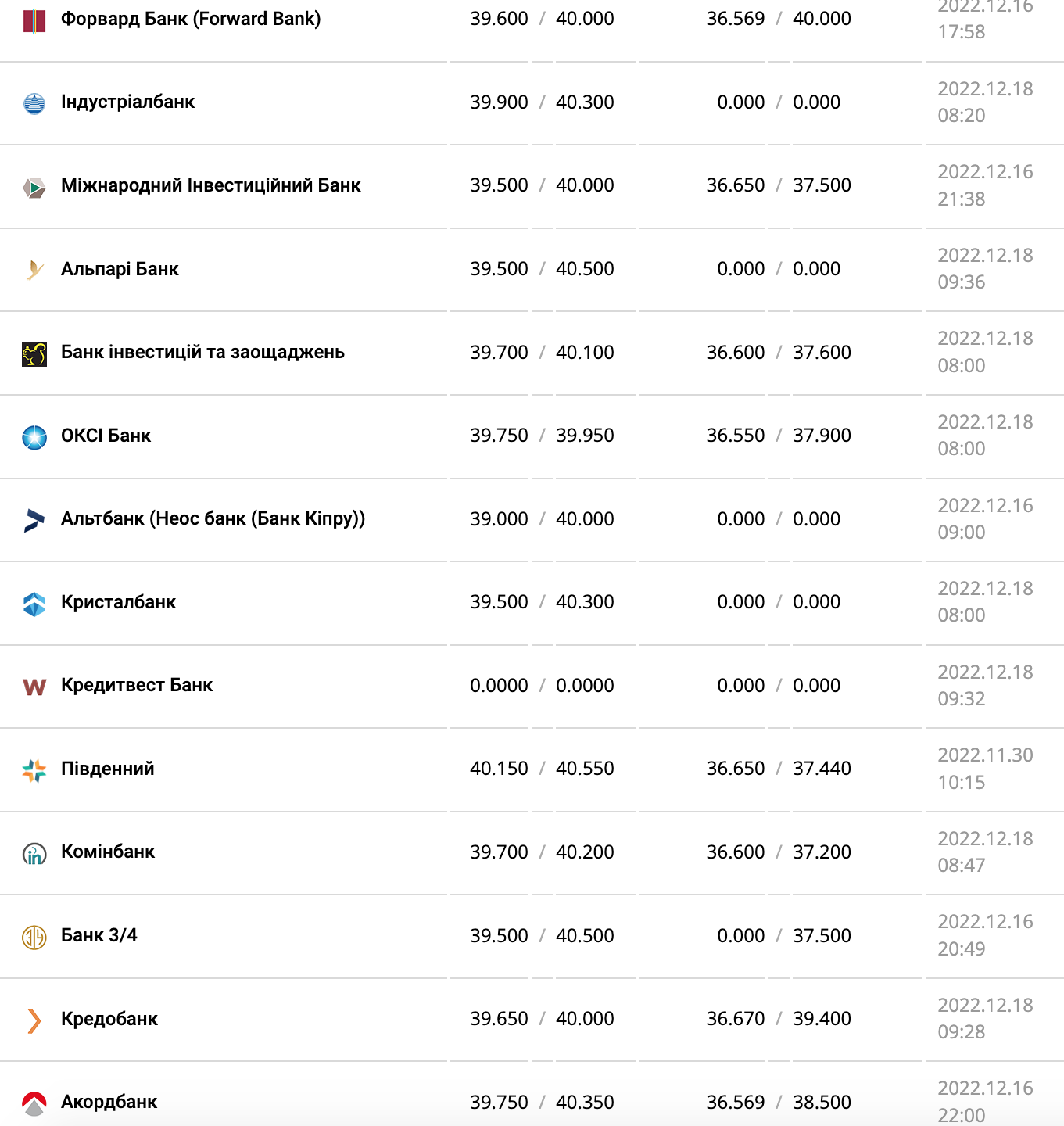Click Південний rate 40.150 / 40.550
Viewport: 1064px width, 1126px height.
(x=542, y=769)
